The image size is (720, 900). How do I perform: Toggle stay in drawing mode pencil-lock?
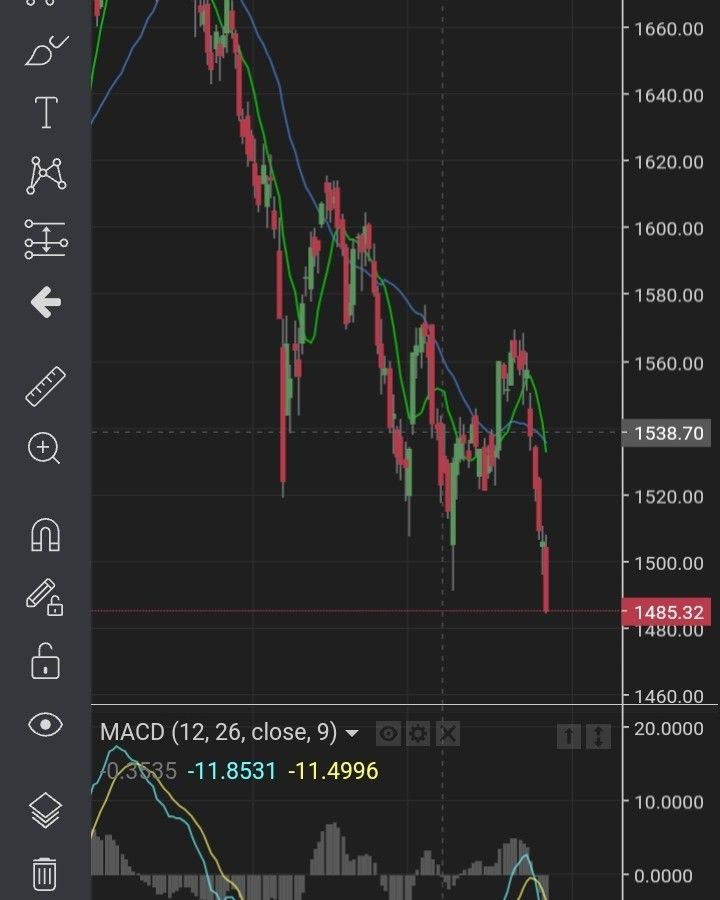click(45, 598)
